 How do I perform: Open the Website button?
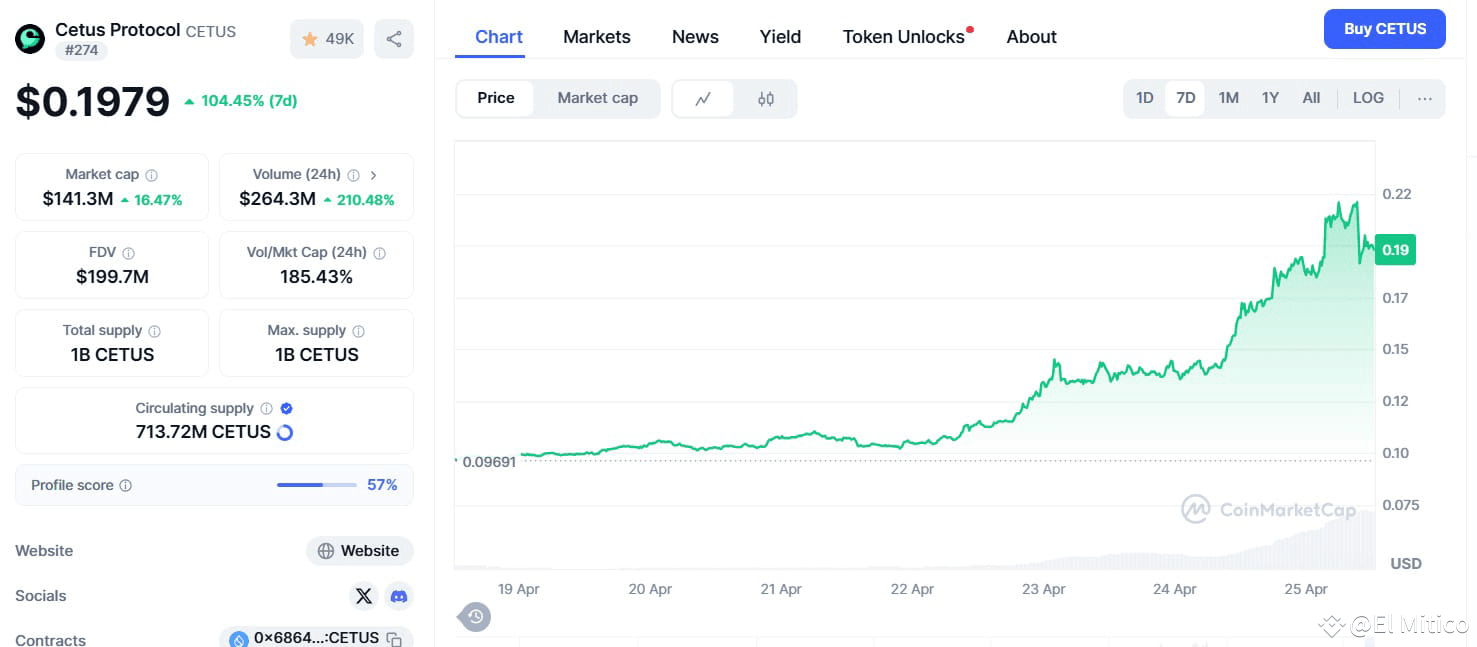[359, 551]
